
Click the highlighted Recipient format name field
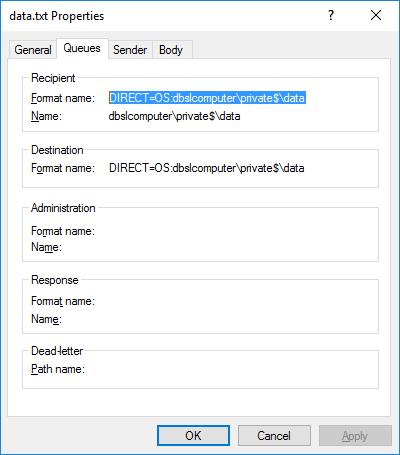pos(207,98)
